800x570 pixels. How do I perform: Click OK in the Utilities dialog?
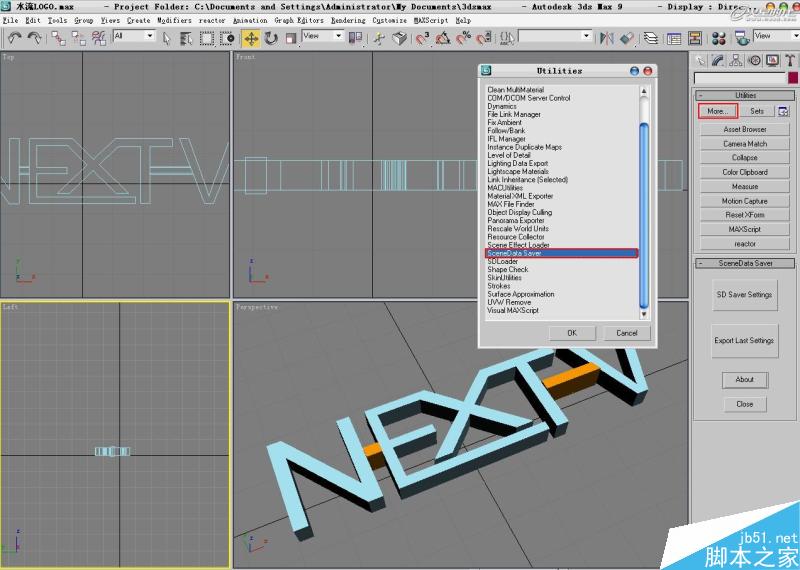coord(572,333)
